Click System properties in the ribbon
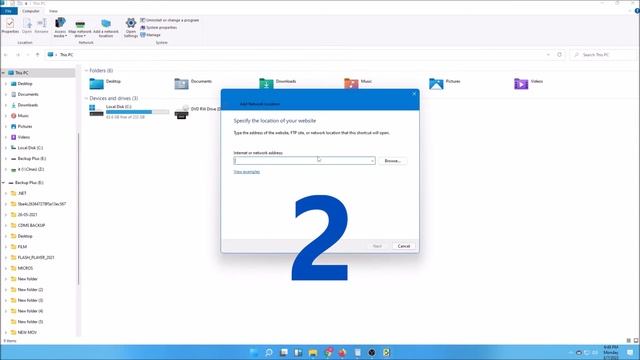The image size is (640, 360). (x=158, y=27)
